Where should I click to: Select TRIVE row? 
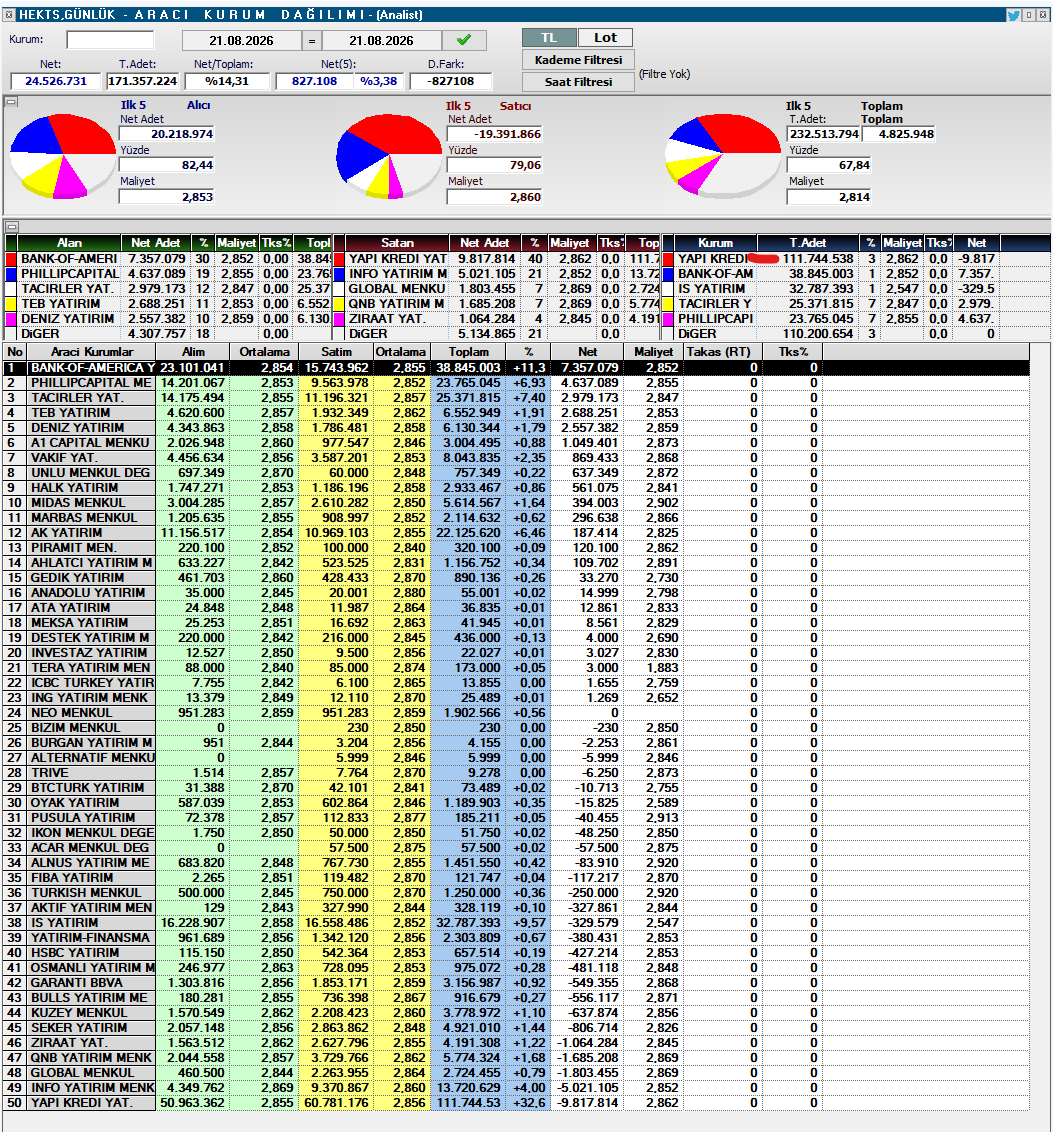pyautogui.click(x=516, y=772)
